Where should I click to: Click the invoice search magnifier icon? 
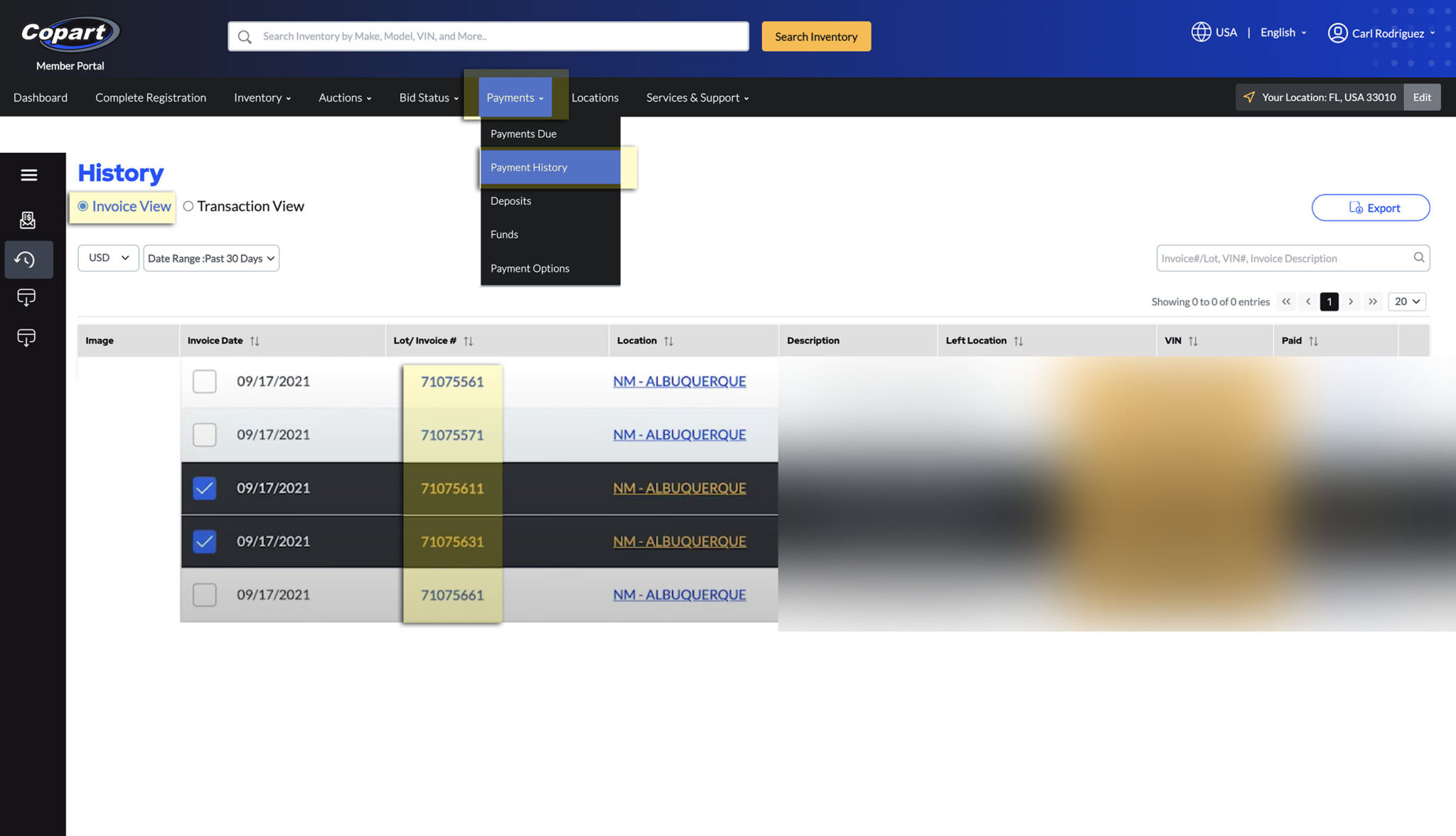[x=1418, y=257]
